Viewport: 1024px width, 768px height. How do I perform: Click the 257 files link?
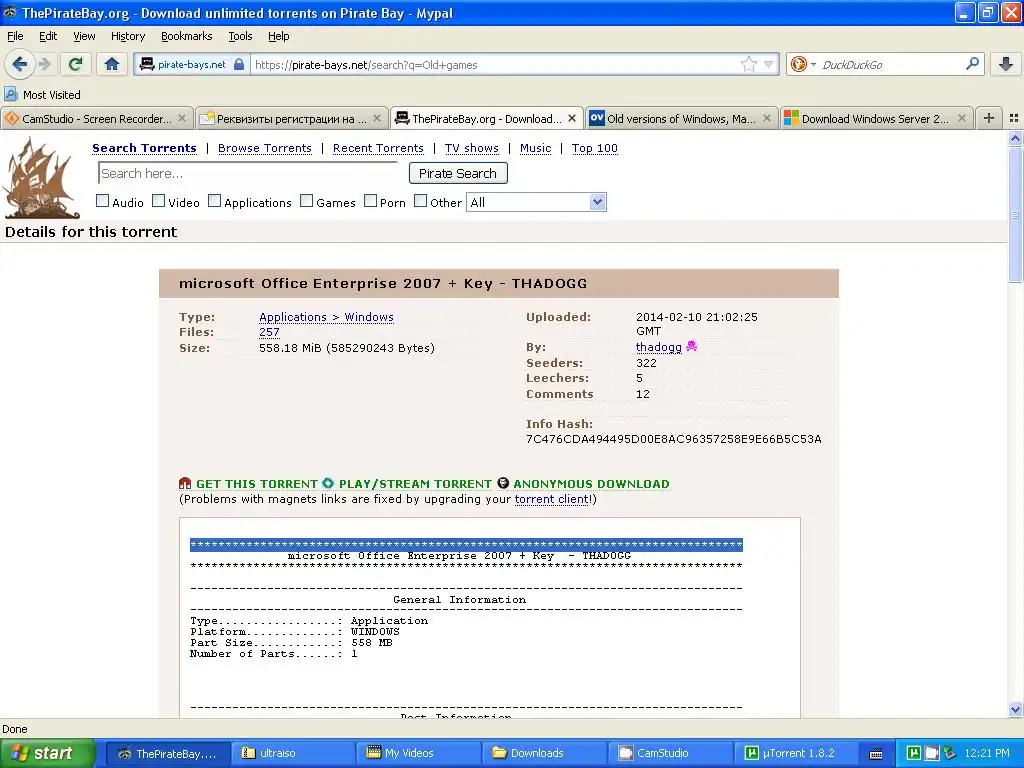(269, 332)
